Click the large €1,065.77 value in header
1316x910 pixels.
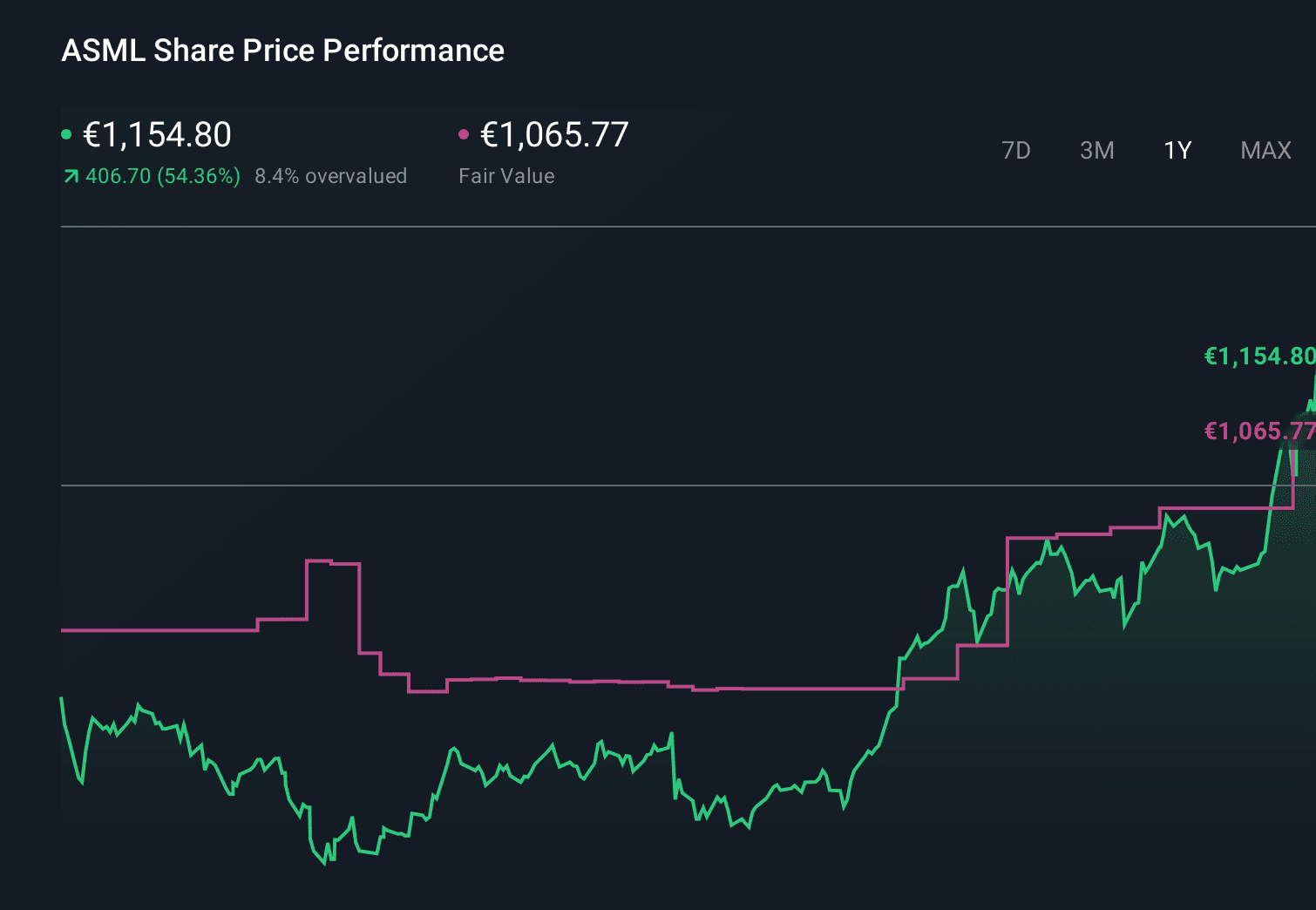click(554, 134)
